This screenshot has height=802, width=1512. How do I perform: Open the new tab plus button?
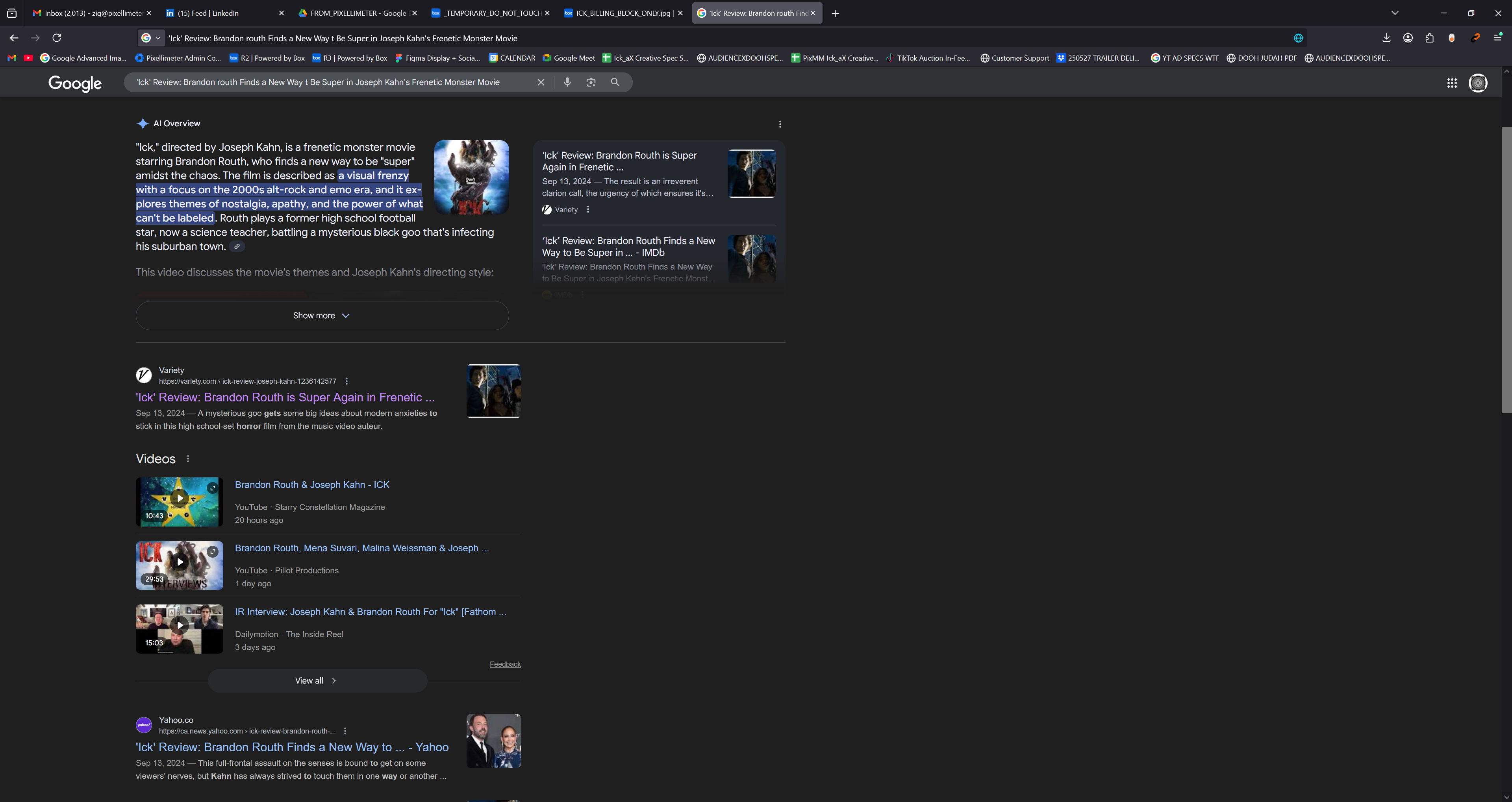coord(835,13)
